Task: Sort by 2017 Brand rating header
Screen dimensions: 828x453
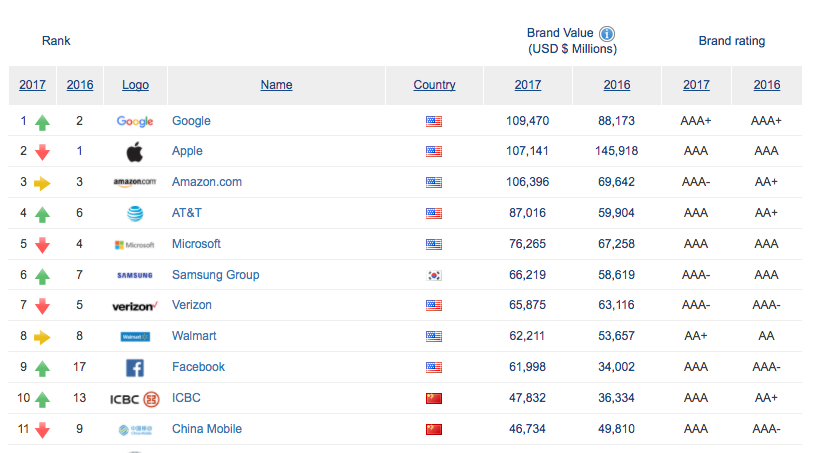Action: 696,85
